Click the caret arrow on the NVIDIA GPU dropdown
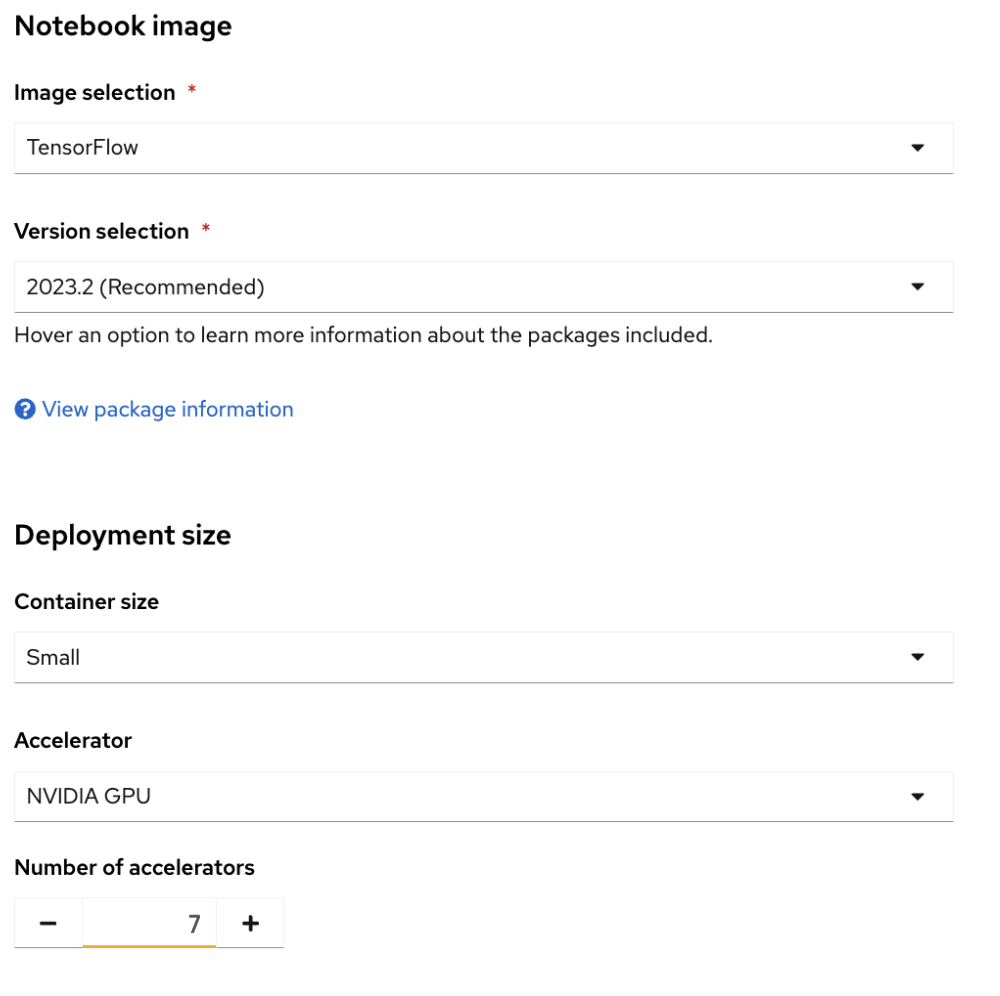This screenshot has width=1000, height=996. 917,797
